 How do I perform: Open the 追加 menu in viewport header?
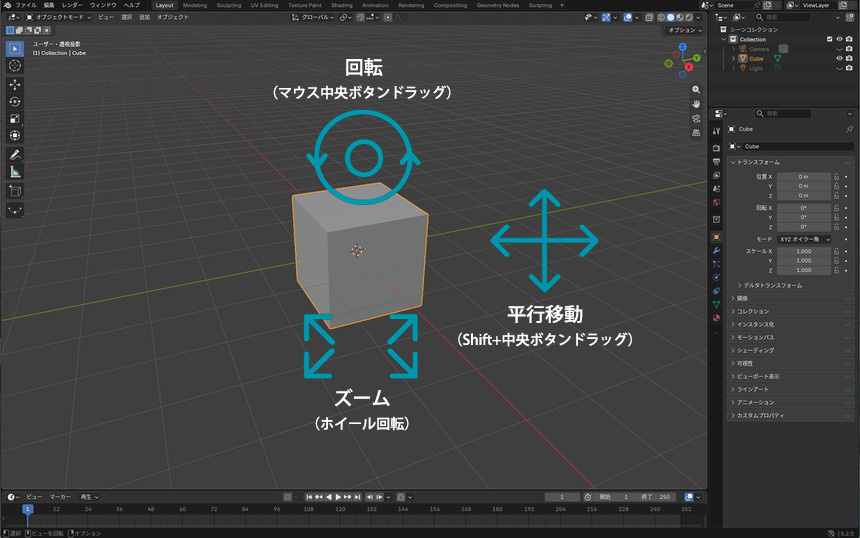(144, 18)
